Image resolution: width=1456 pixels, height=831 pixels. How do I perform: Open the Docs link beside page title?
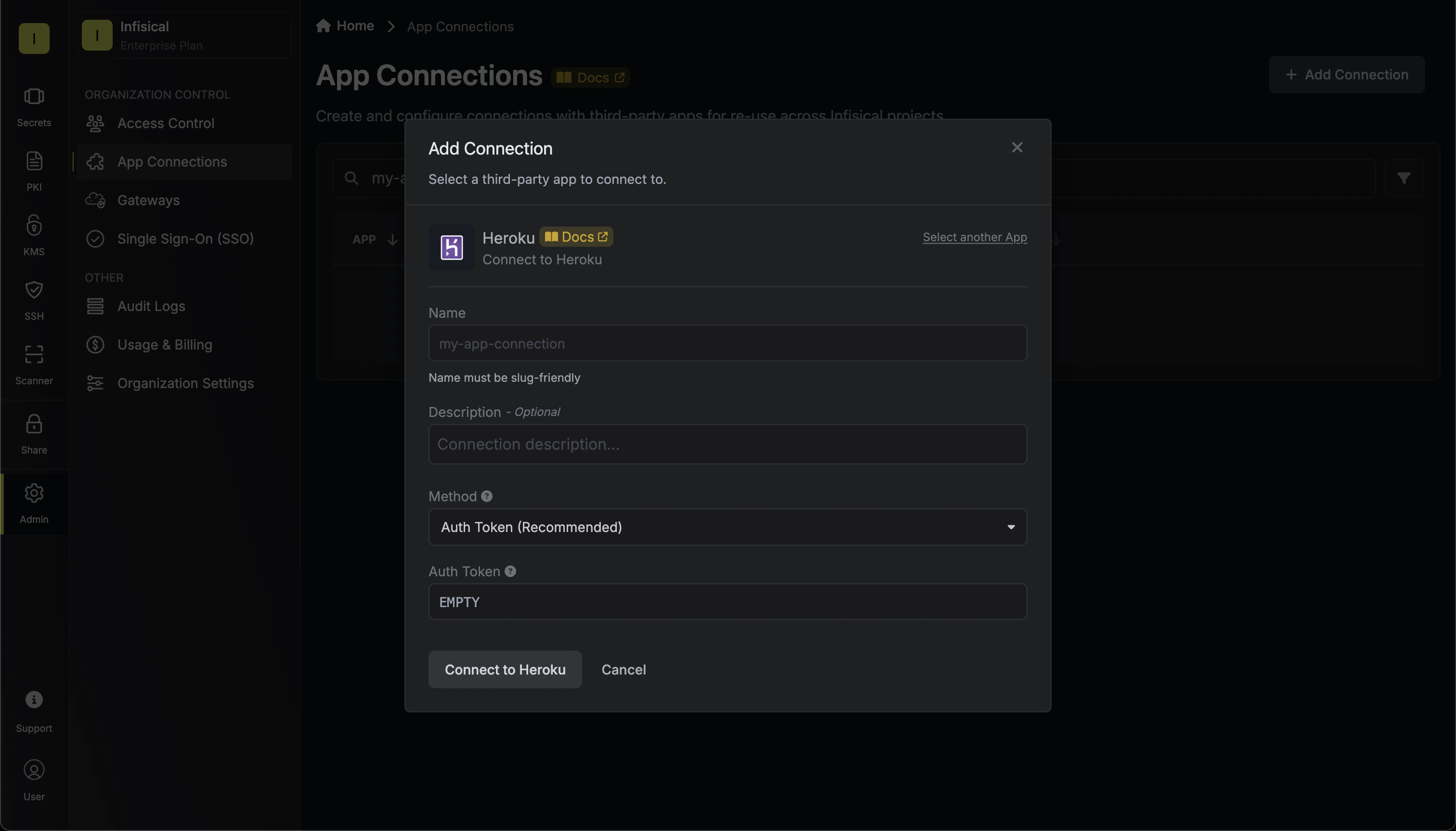click(590, 77)
